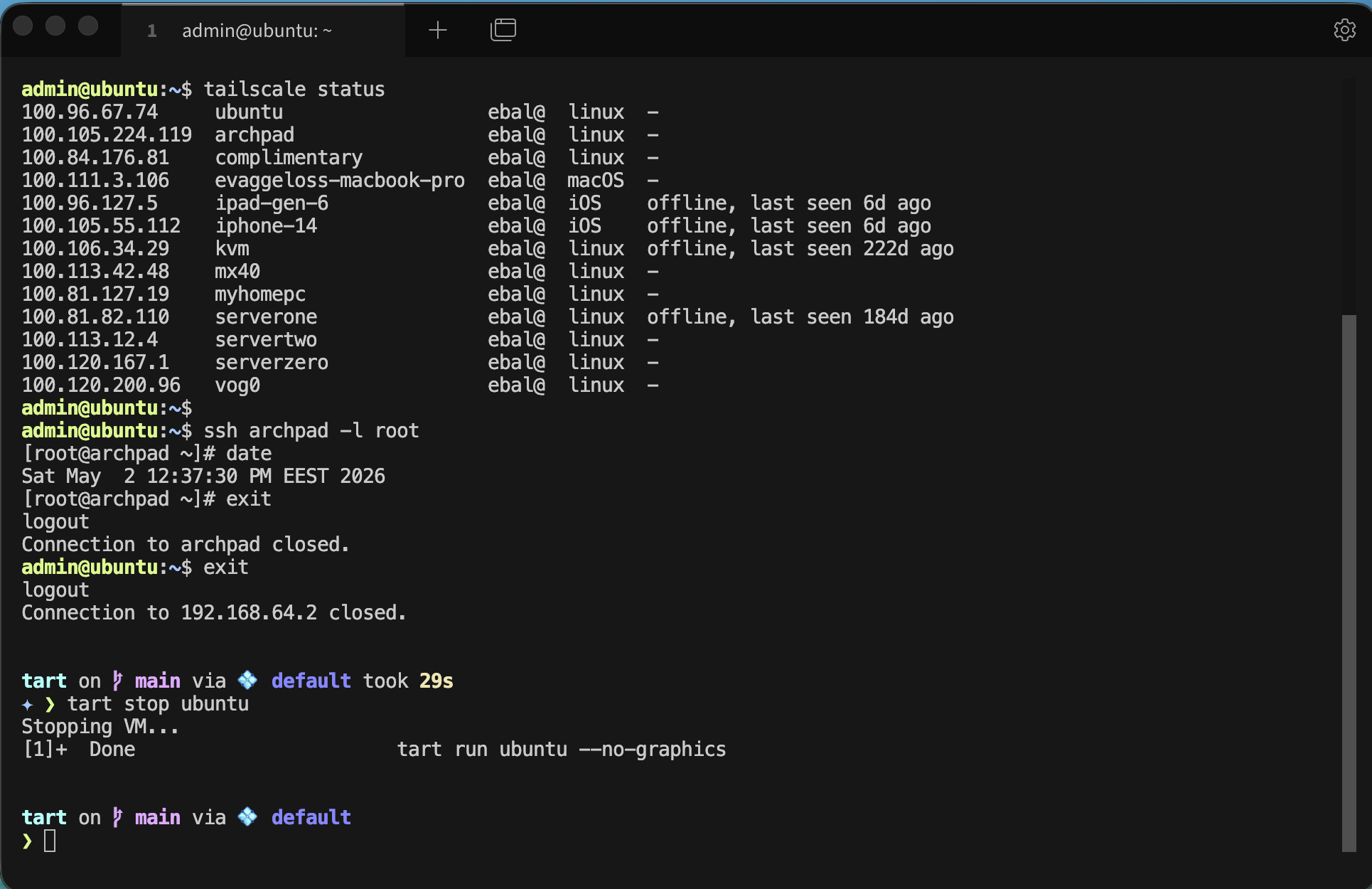
Task: Click 'offline, last seen 184d ago' text
Action: click(800, 317)
